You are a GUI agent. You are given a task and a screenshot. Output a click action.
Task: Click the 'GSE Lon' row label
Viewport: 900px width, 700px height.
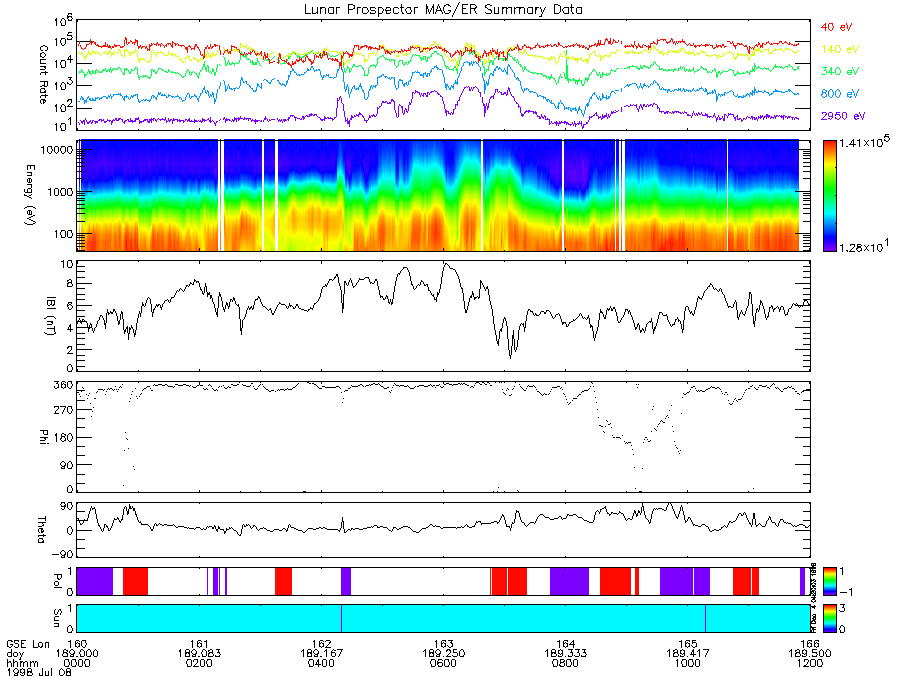point(28,644)
